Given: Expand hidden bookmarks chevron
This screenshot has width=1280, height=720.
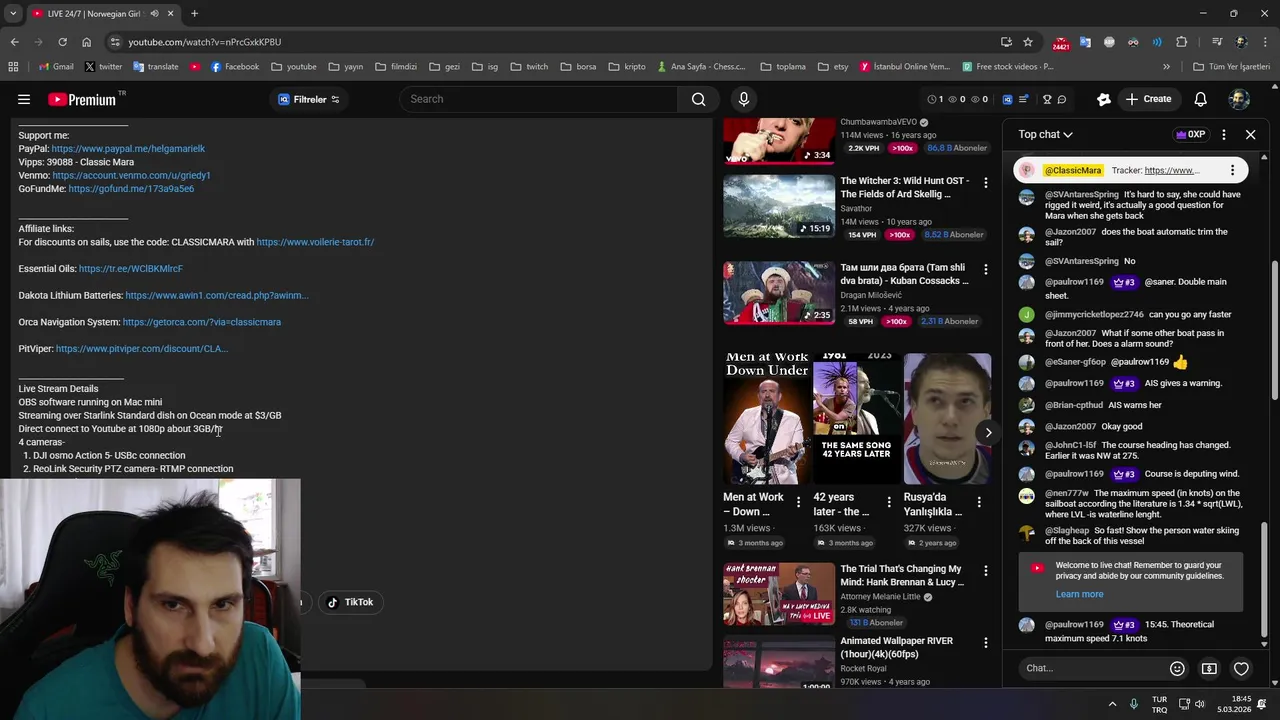Looking at the screenshot, I should 1166,67.
